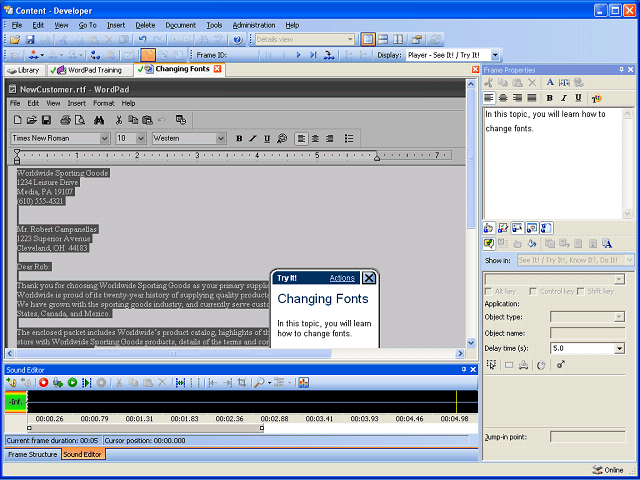Play the sound with the green play button
This screenshot has height=480, width=640.
click(72, 382)
